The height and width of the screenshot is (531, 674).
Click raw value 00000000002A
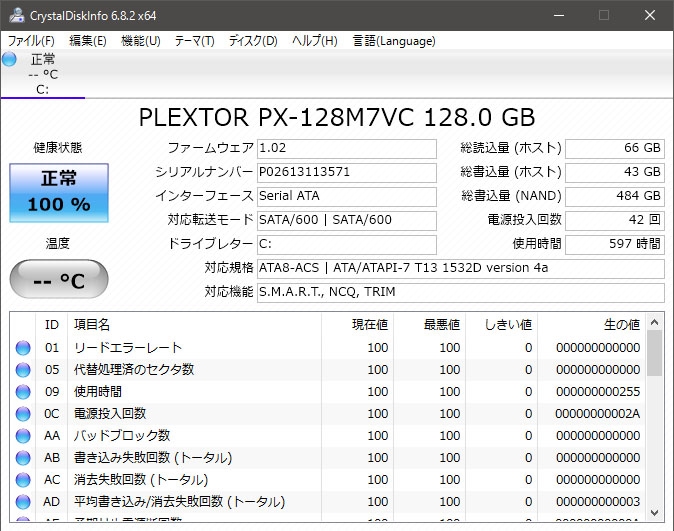(x=597, y=414)
